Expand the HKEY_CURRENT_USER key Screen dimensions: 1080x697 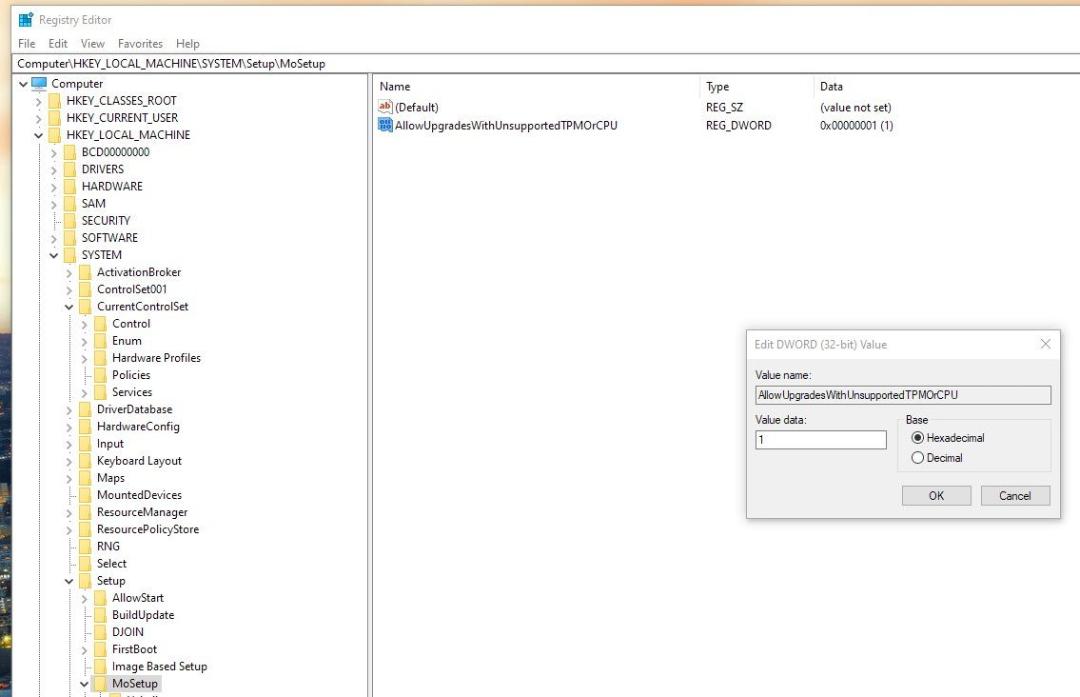(39, 118)
